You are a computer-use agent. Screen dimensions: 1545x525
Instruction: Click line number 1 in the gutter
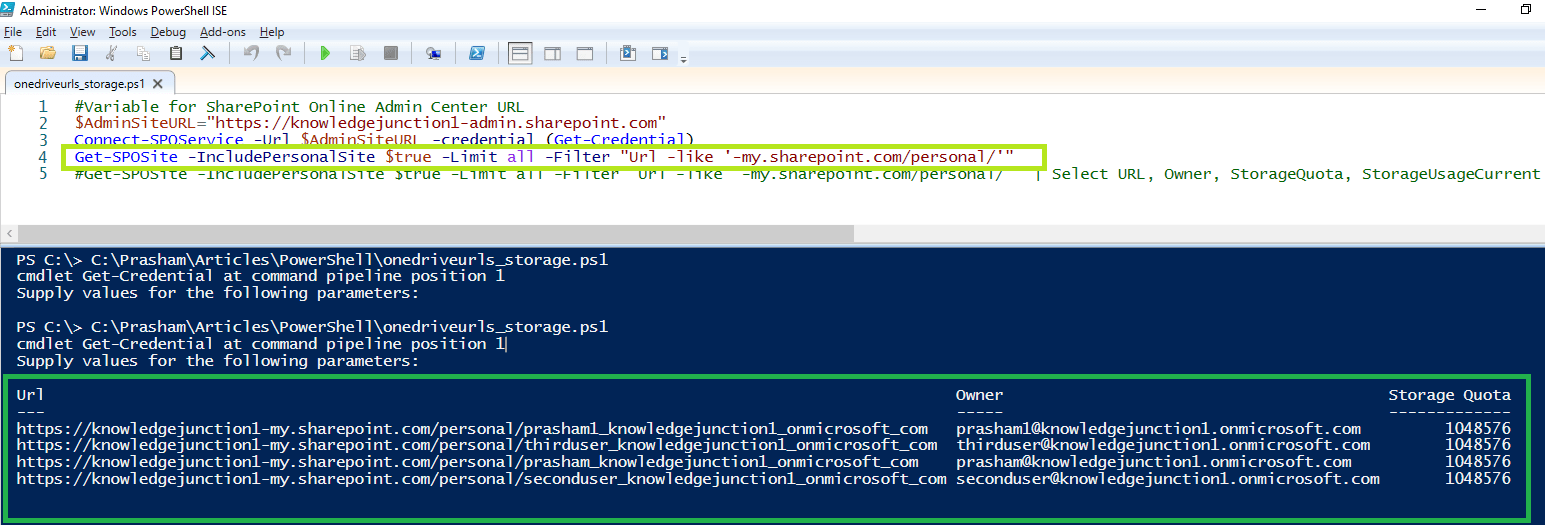(x=42, y=107)
